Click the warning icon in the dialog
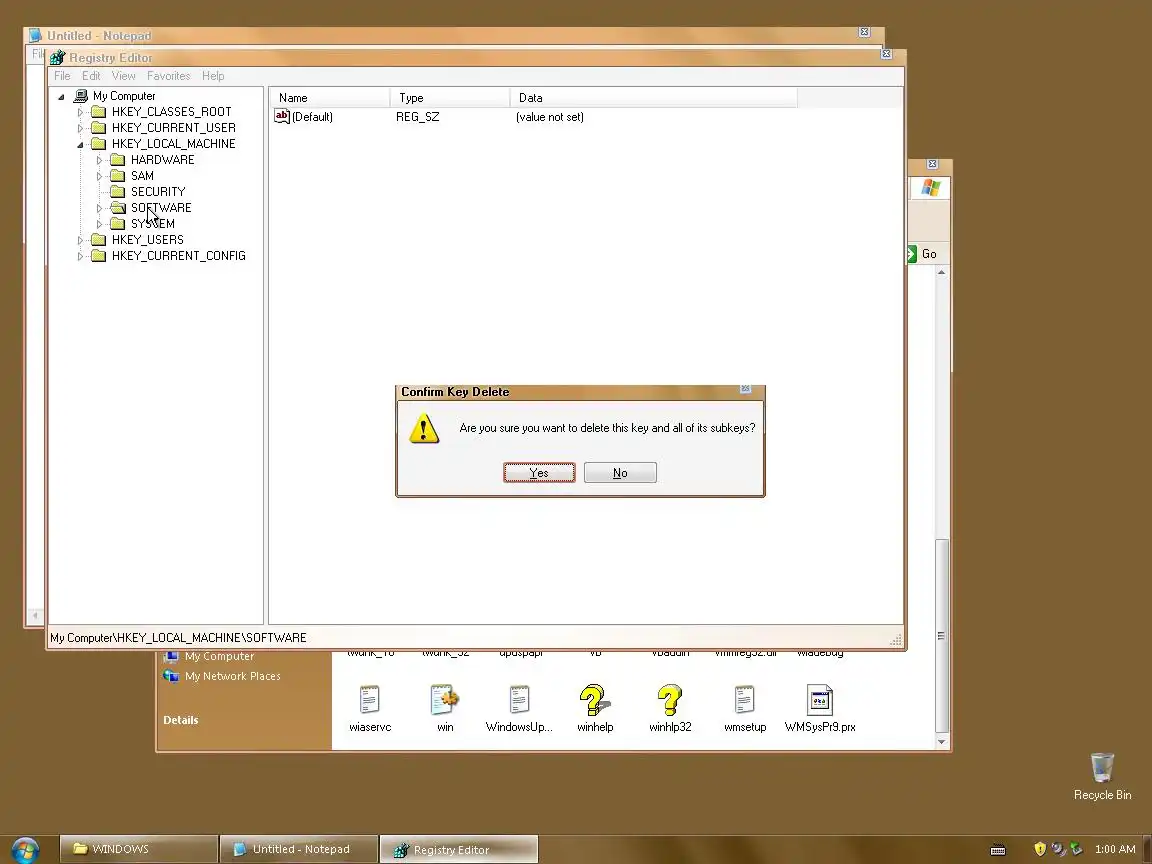 coord(424,428)
